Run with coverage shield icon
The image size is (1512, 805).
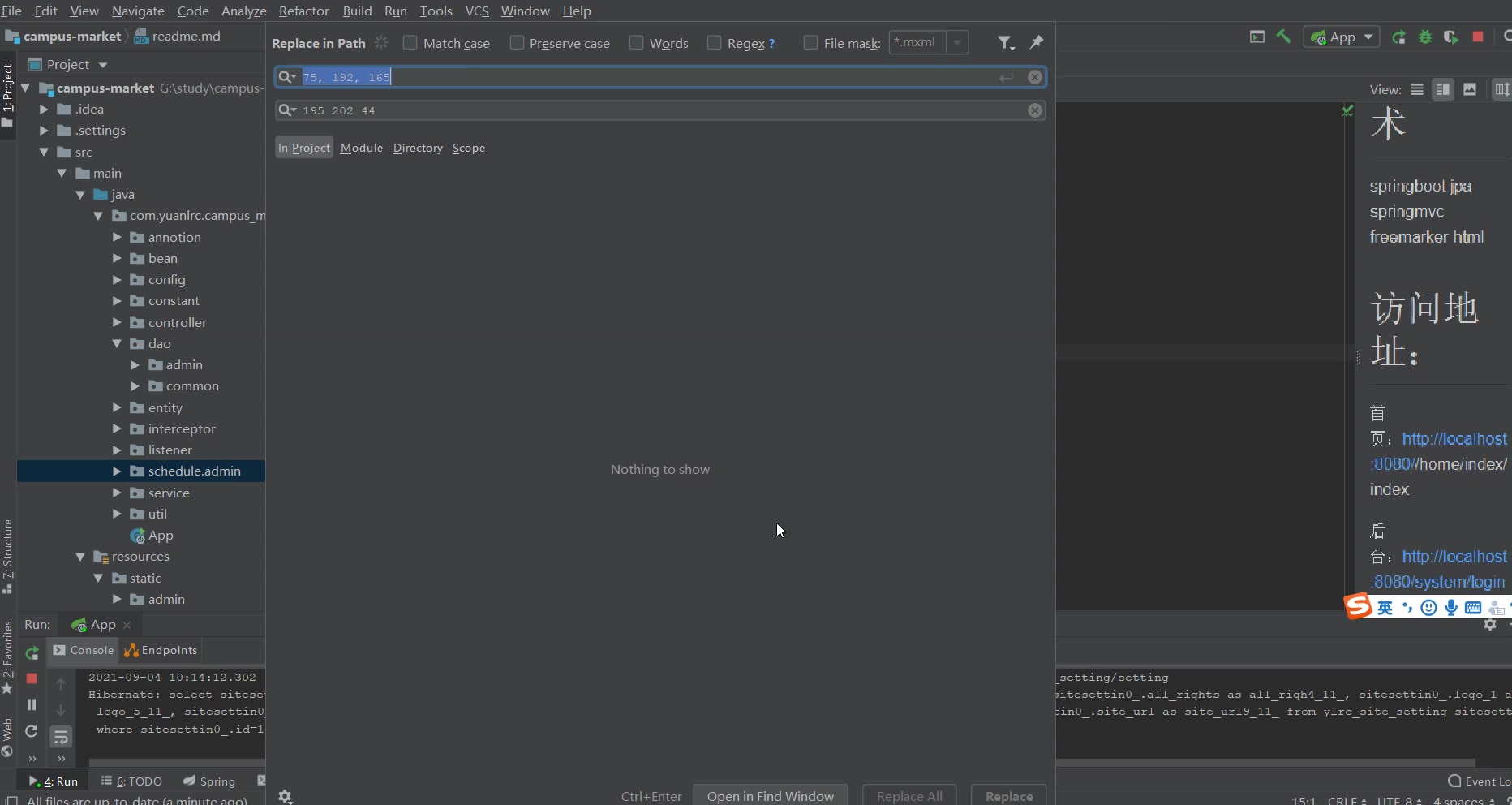coord(1451,37)
